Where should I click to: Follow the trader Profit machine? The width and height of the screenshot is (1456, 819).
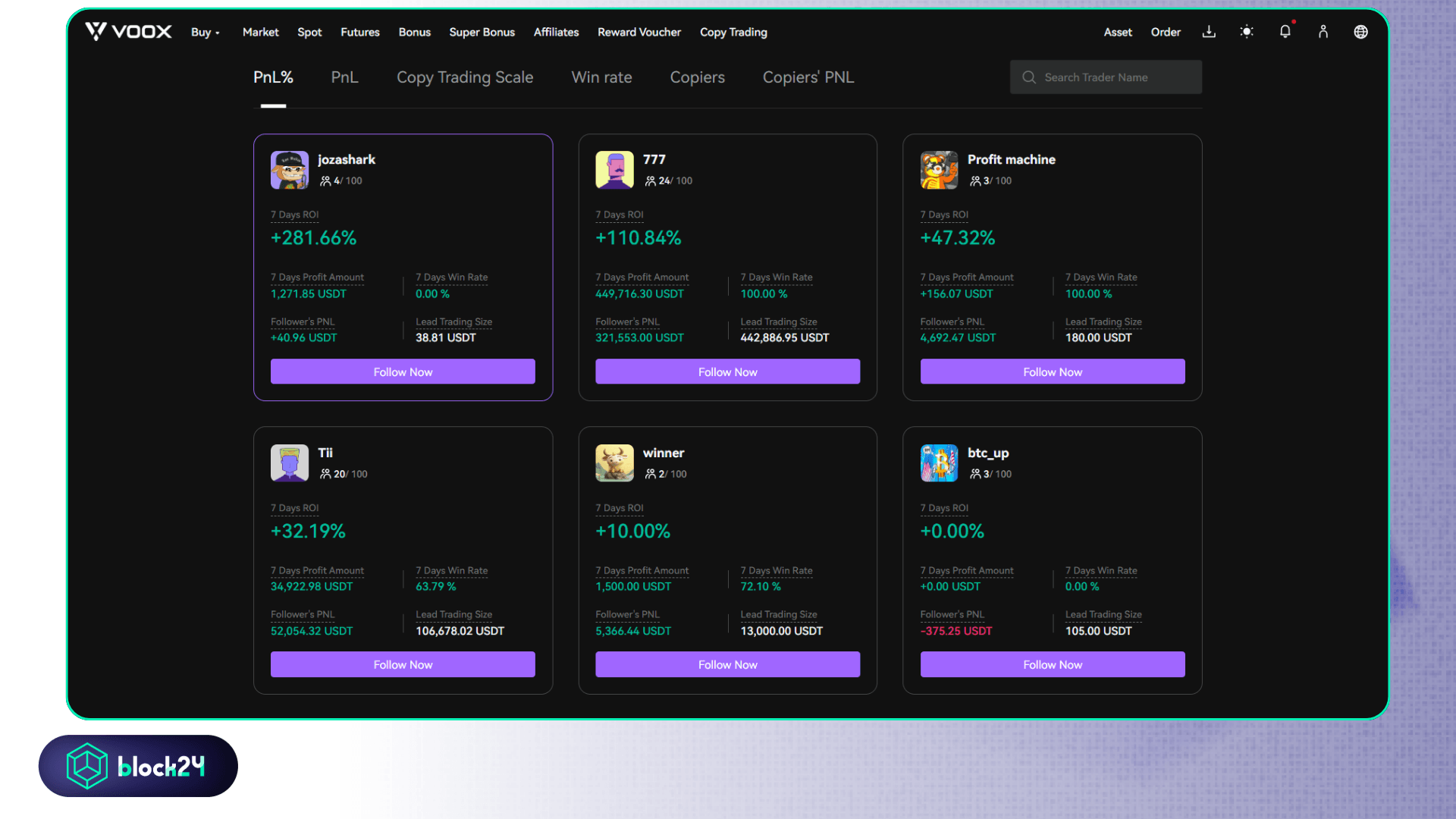(x=1053, y=372)
